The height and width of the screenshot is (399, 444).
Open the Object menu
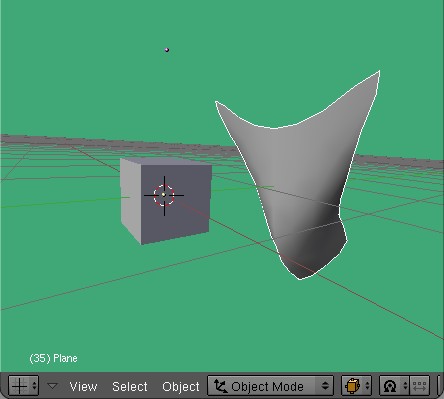tap(181, 387)
